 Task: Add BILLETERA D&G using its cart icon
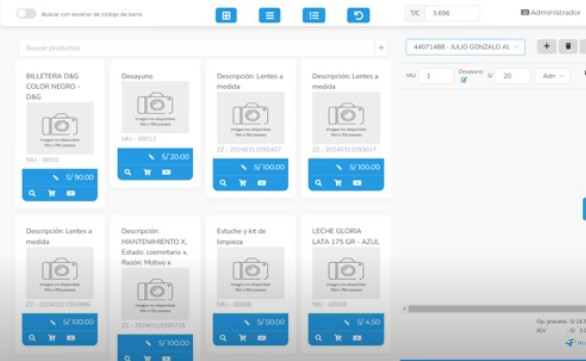pos(52,193)
